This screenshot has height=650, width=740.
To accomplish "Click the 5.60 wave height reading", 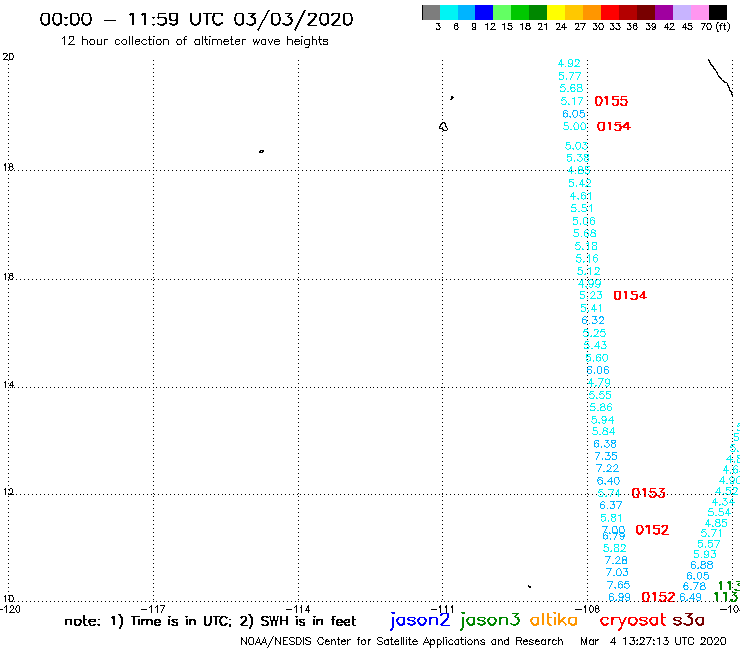I will 597,358.
